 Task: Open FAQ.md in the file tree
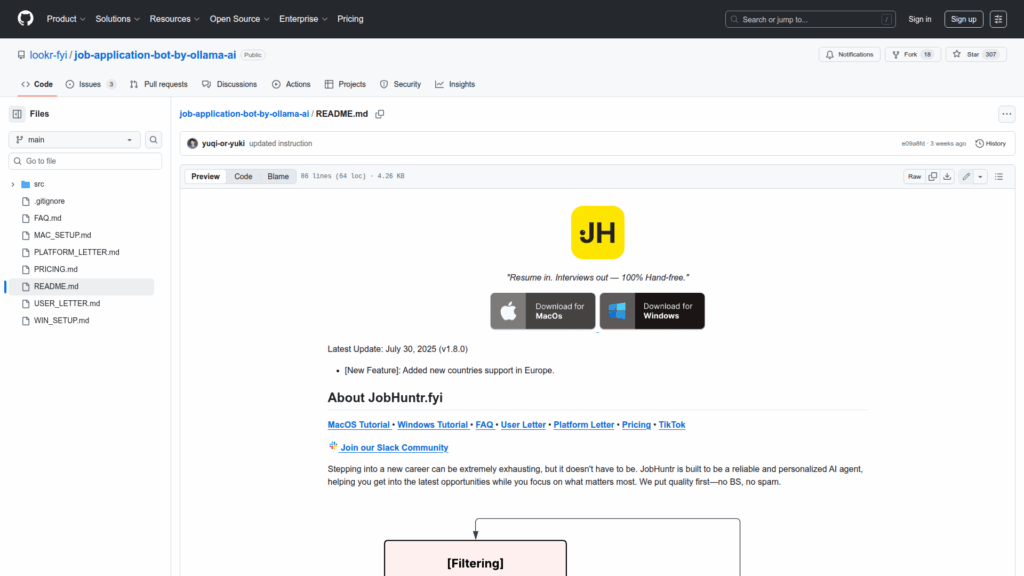click(x=48, y=218)
